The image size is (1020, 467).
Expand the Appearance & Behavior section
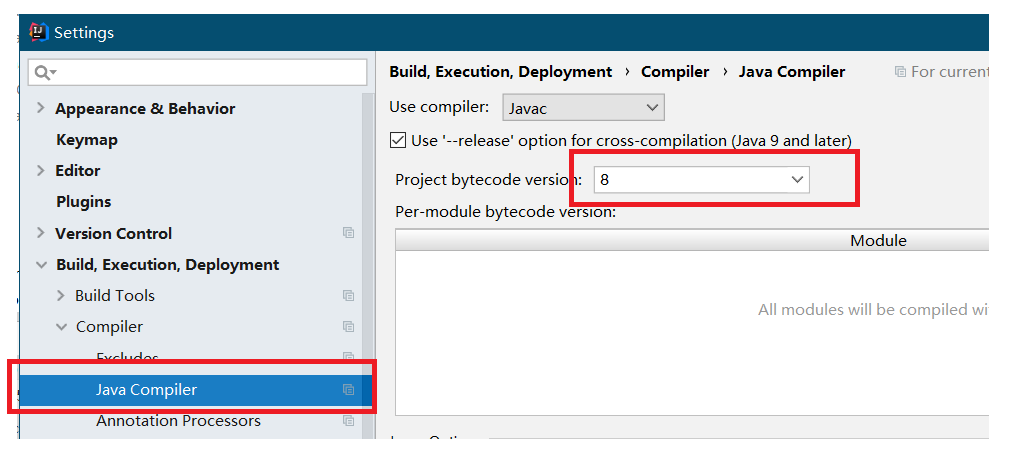click(x=40, y=108)
